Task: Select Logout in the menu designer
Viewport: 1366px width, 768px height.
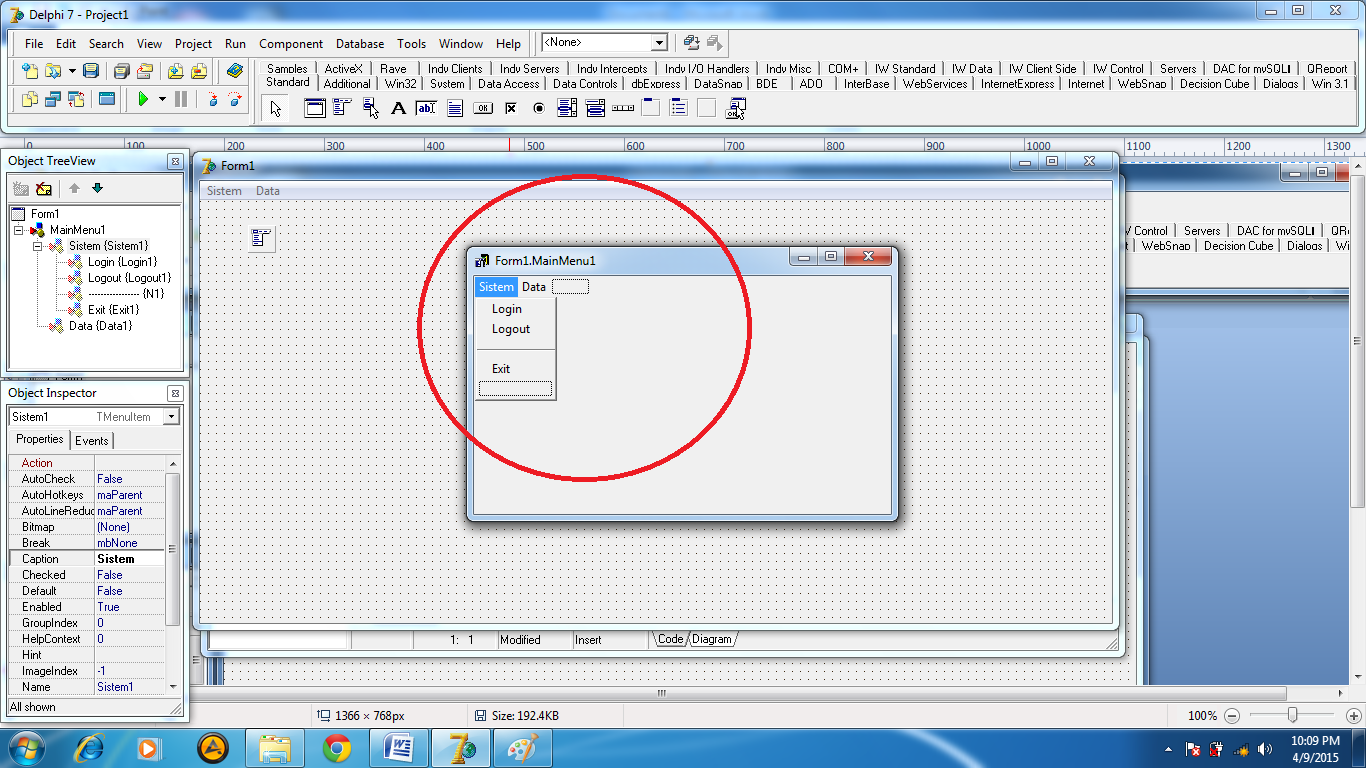Action: pyautogui.click(x=511, y=329)
